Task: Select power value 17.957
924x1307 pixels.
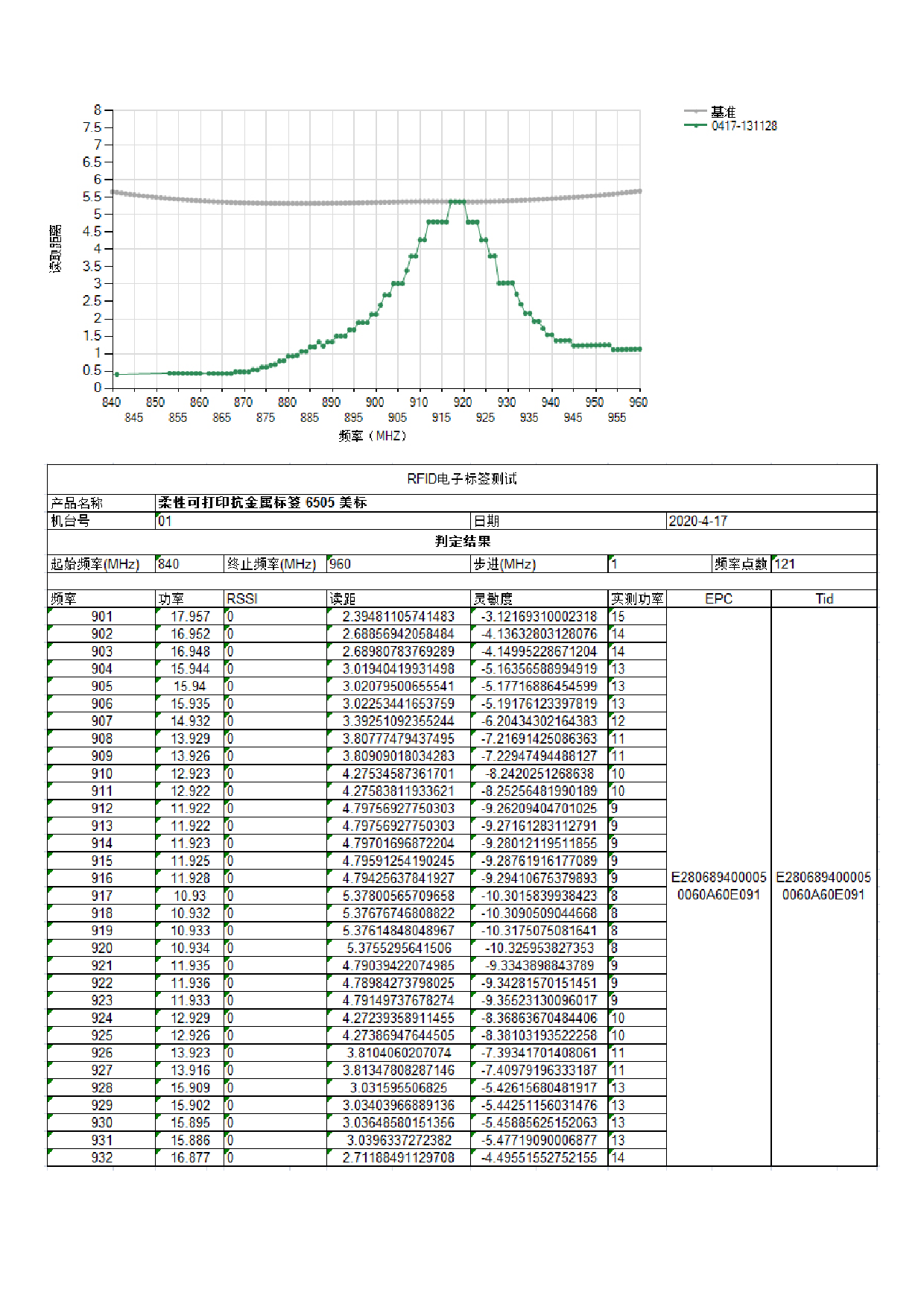Action: coord(190,617)
